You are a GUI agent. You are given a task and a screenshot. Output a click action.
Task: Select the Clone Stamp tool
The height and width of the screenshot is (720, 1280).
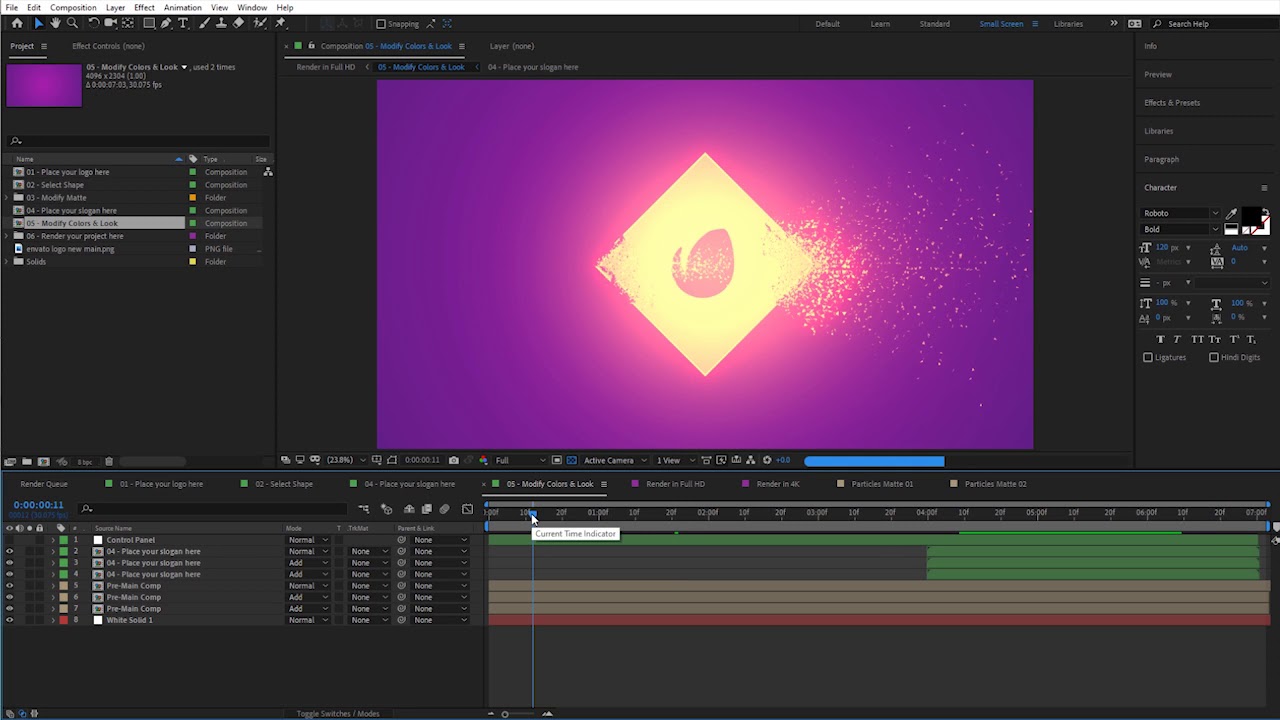pyautogui.click(x=222, y=23)
